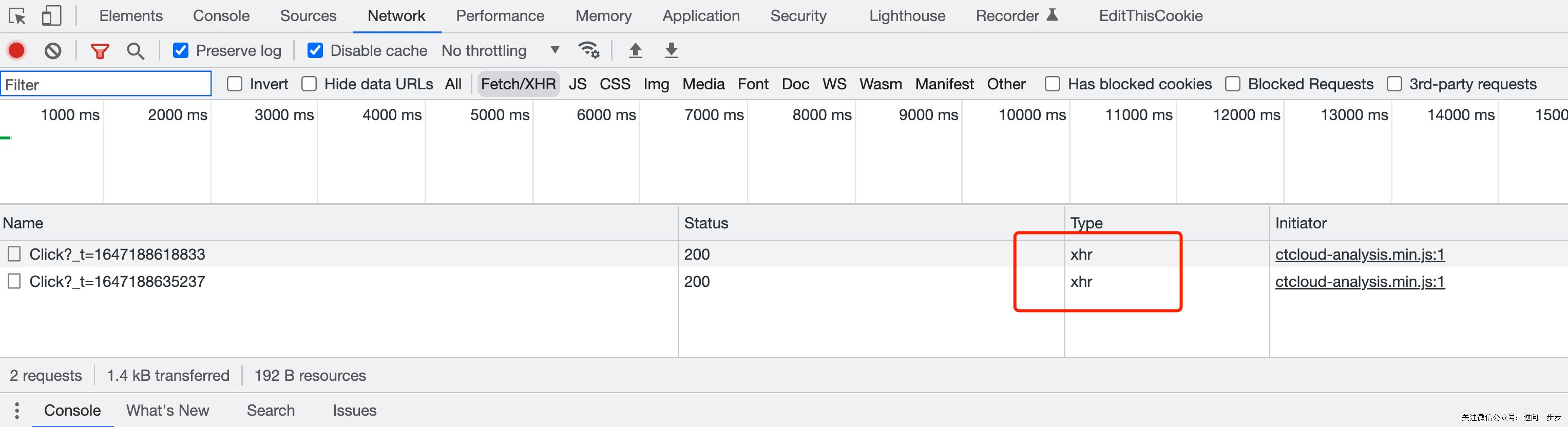Click the import HAR upload arrow

[636, 50]
